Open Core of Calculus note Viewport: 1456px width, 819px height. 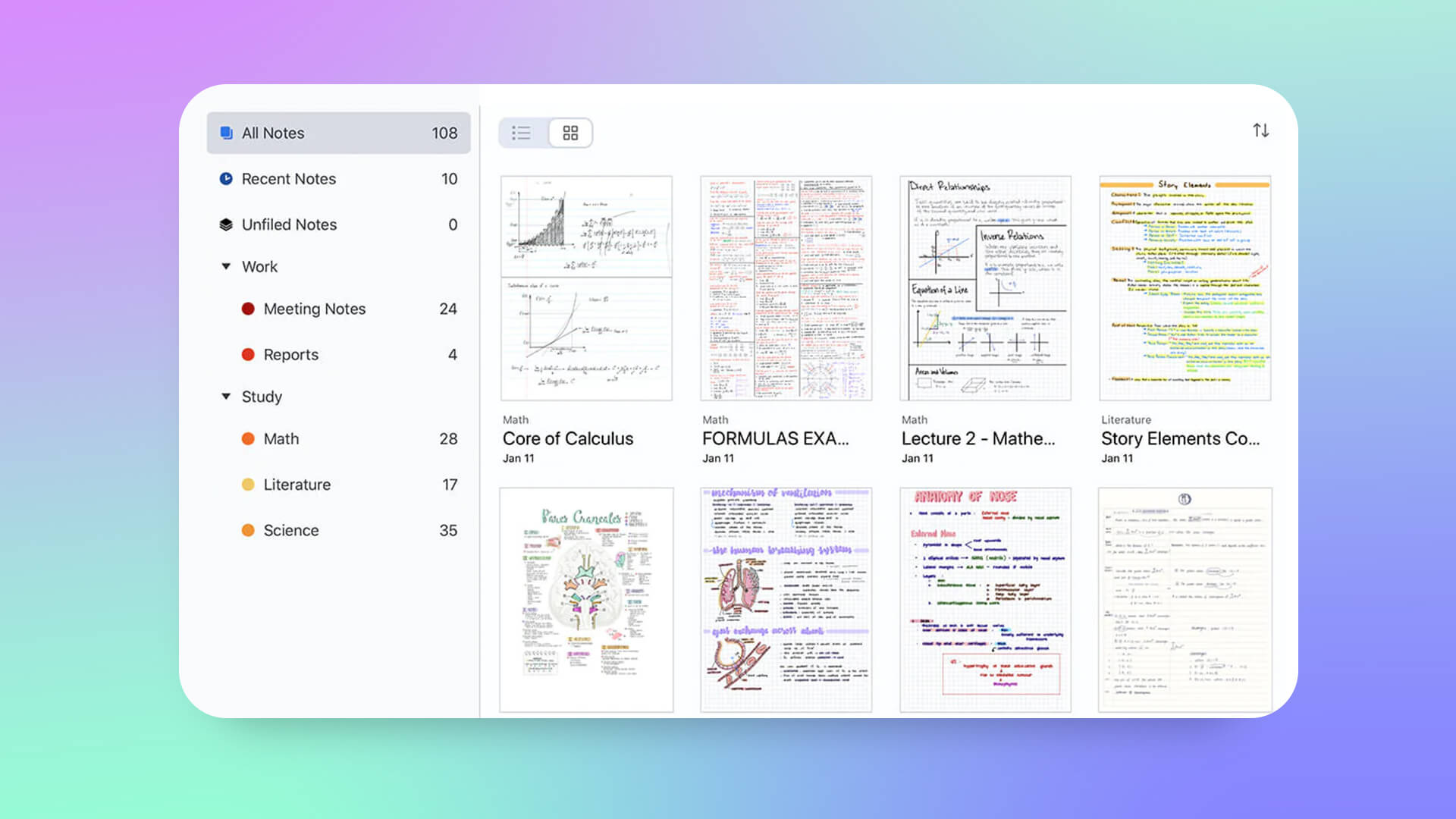coord(585,287)
